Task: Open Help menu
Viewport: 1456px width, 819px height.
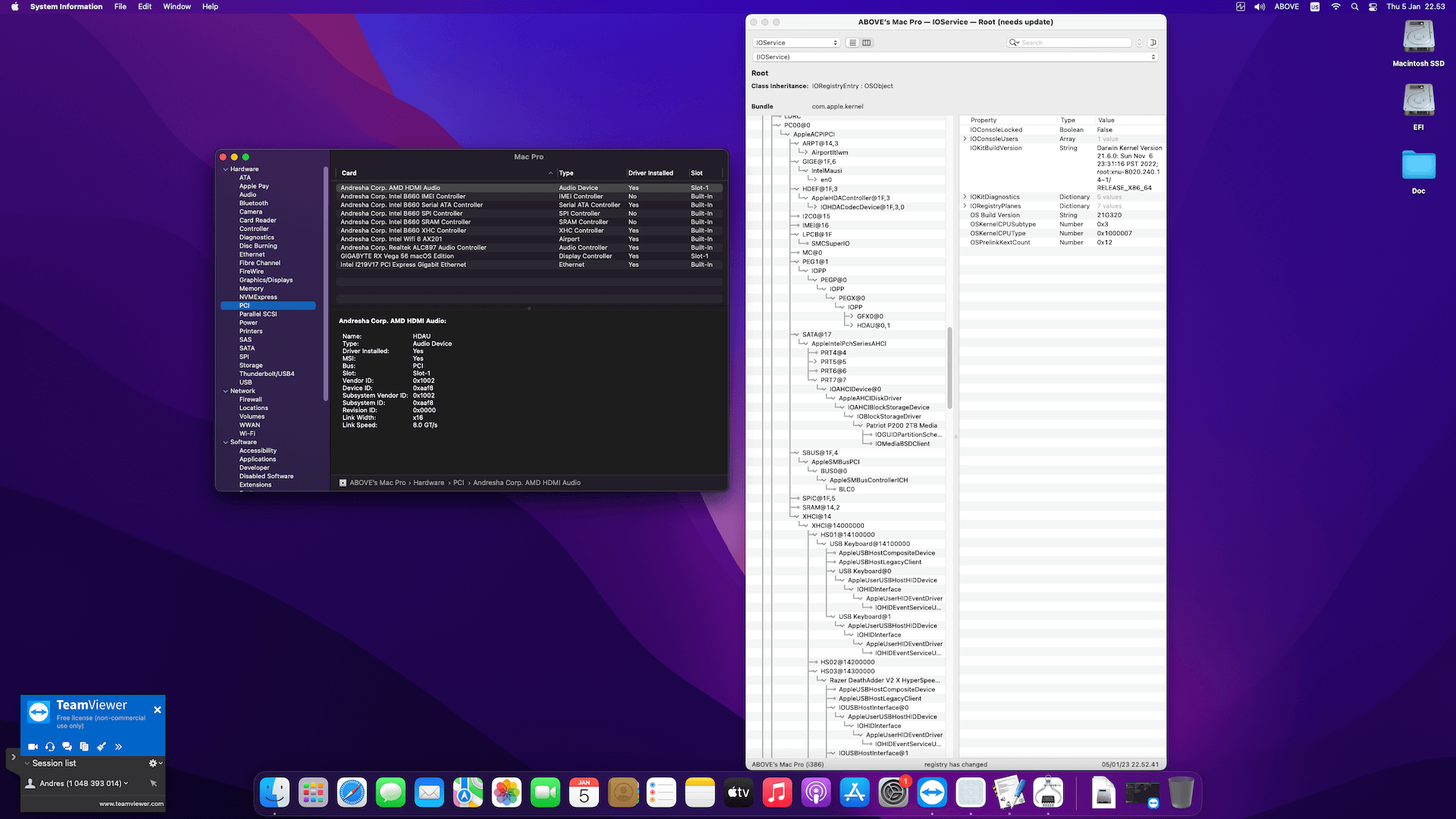Action: click(210, 7)
